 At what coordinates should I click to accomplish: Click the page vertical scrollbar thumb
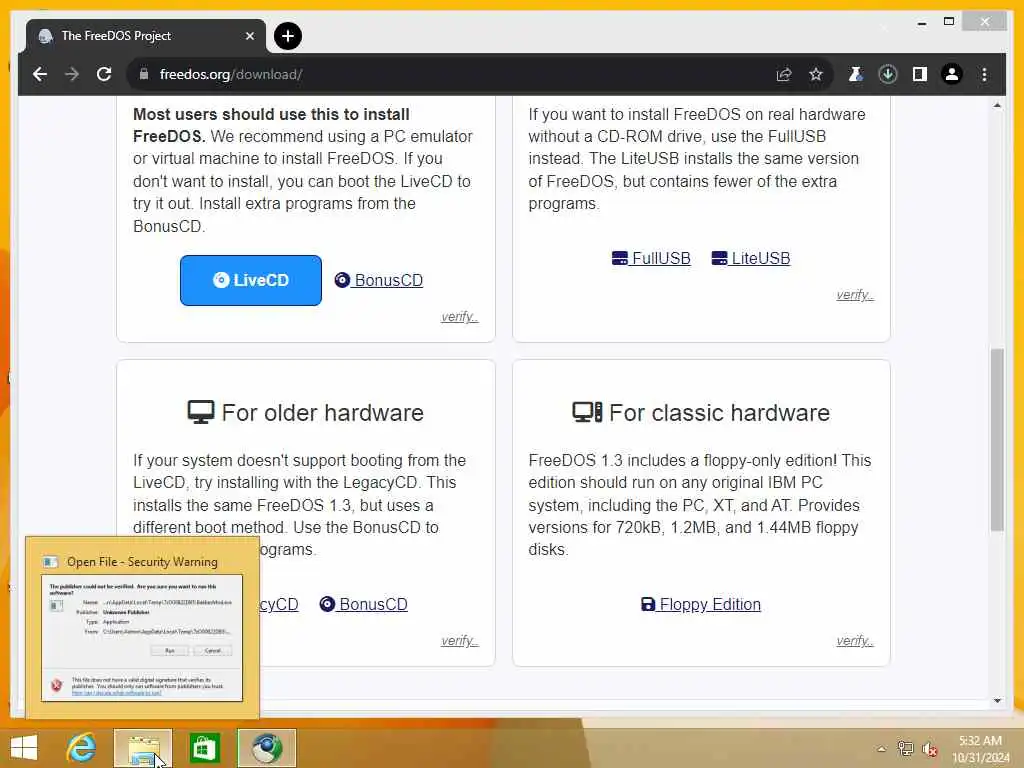[997, 440]
